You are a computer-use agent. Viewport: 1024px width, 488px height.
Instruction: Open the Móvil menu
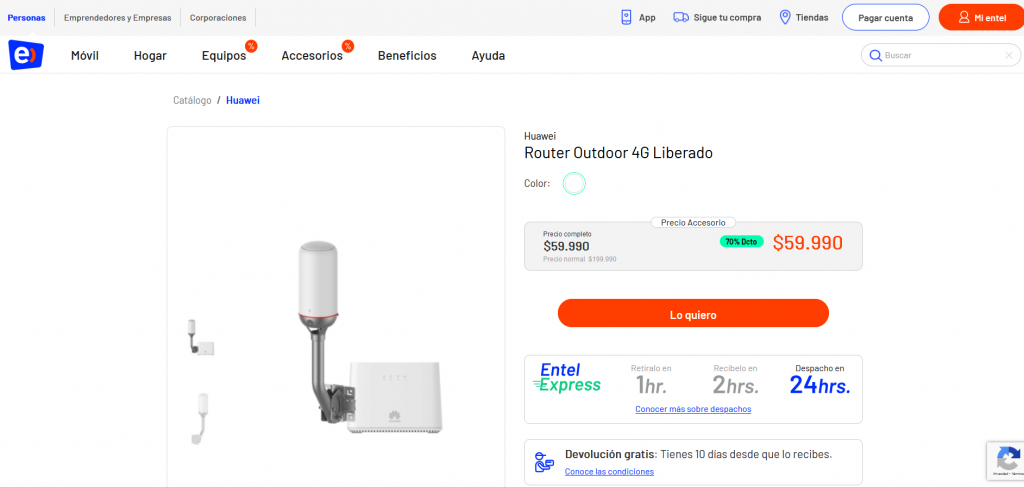pyautogui.click(x=85, y=56)
